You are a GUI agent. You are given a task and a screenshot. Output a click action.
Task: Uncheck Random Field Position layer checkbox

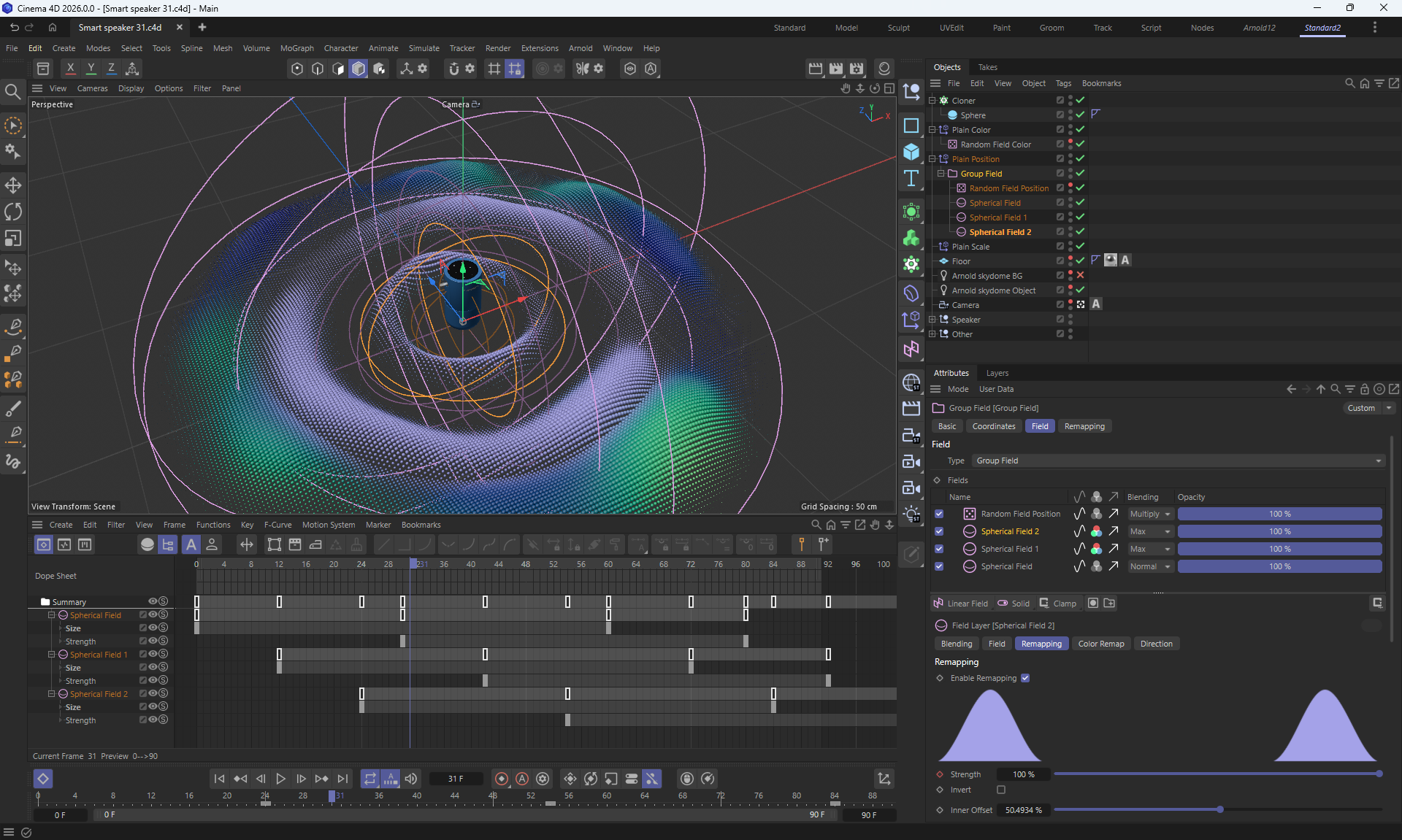click(939, 514)
